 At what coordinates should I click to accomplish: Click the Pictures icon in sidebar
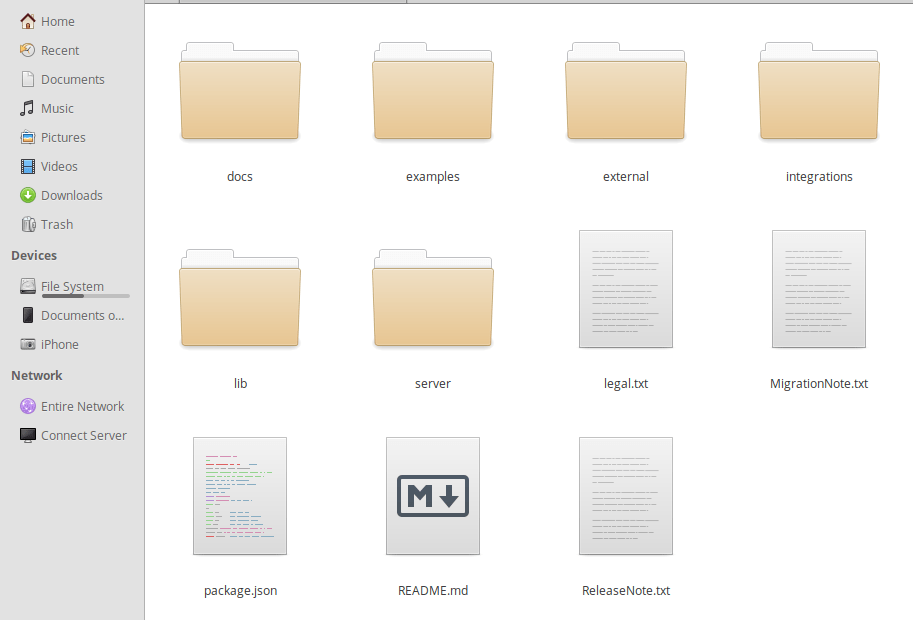[x=27, y=137]
